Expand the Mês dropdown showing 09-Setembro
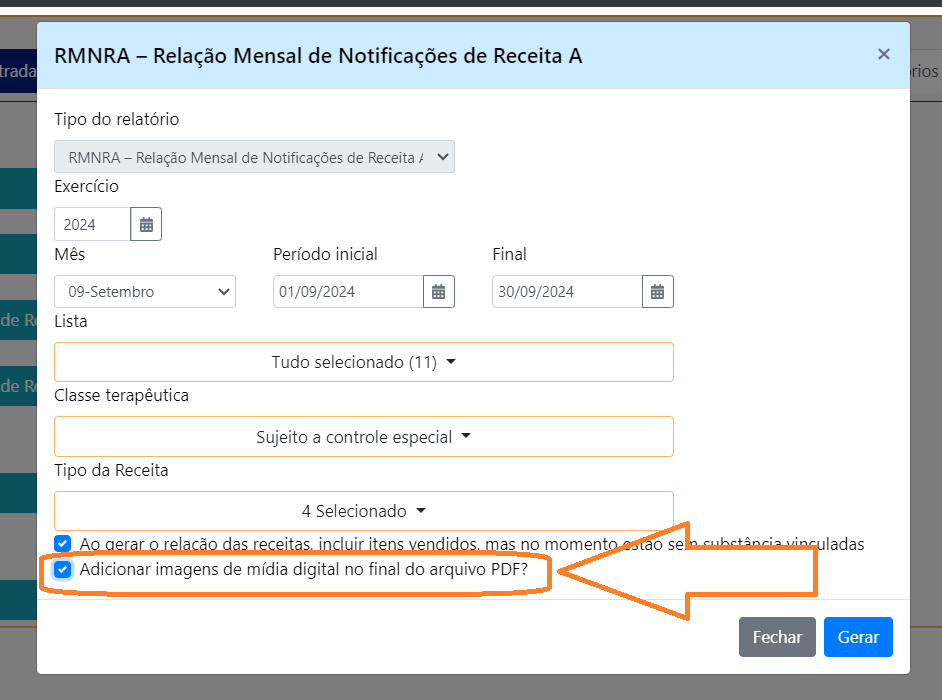The height and width of the screenshot is (700, 942). click(x=145, y=292)
